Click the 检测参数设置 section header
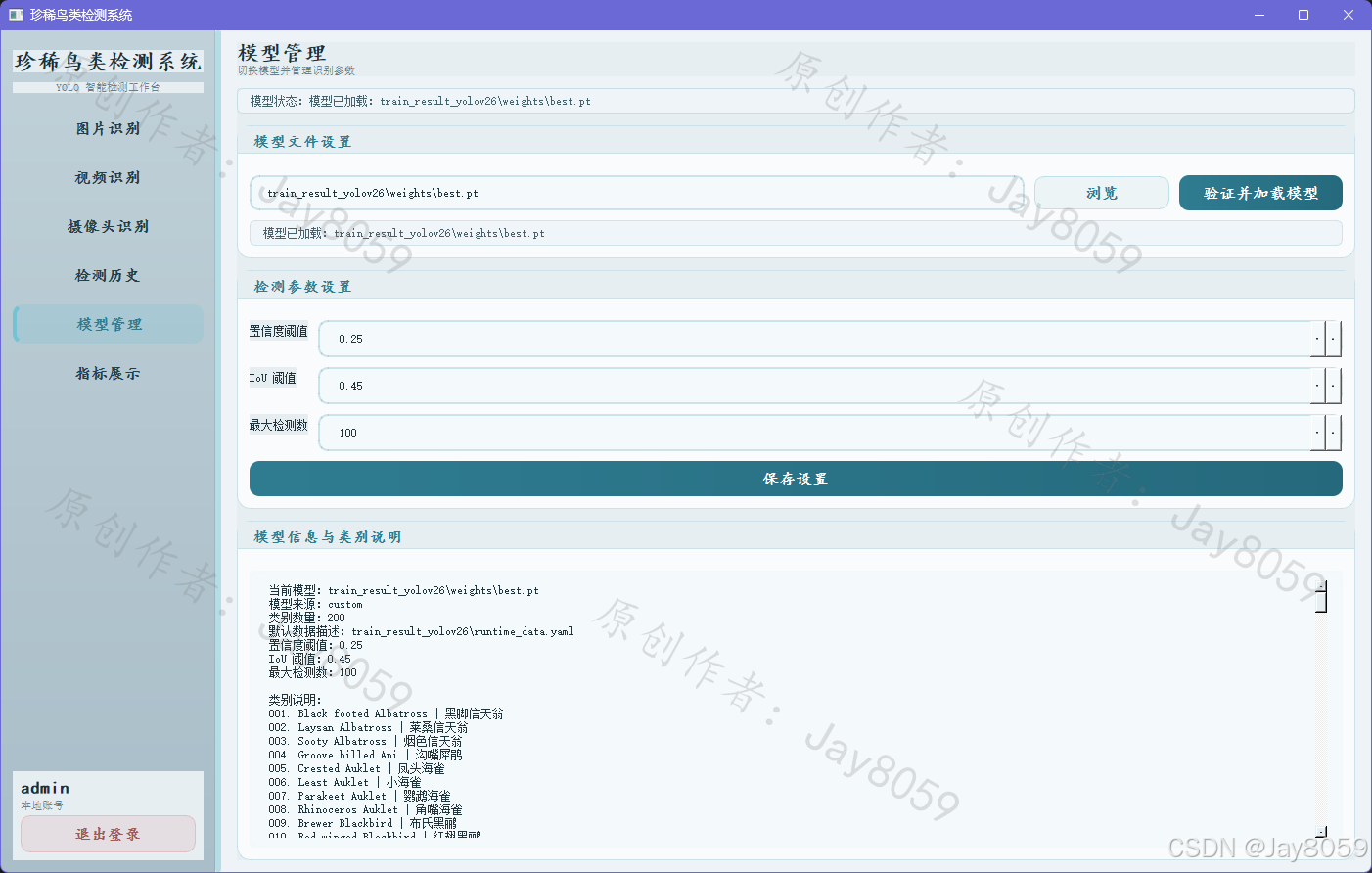Screen dimensions: 1372x873 pyautogui.click(x=302, y=287)
